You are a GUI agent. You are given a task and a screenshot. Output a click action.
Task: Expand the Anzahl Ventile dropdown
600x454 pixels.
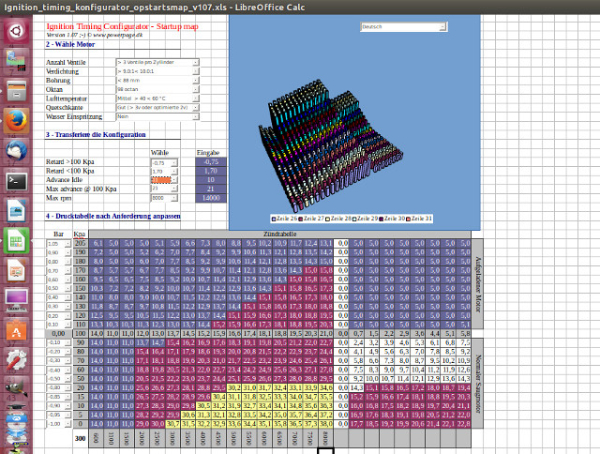coord(196,62)
